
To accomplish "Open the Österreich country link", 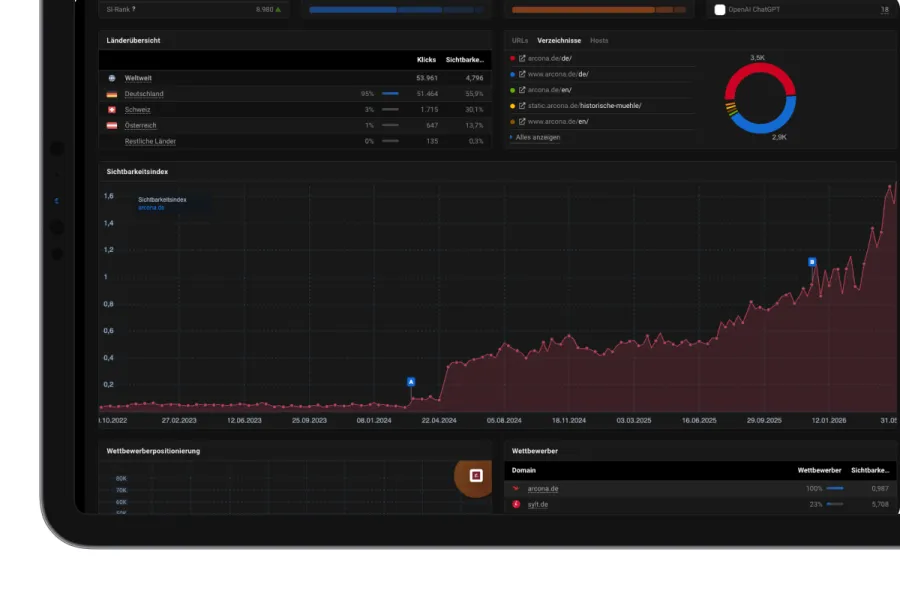I will [x=140, y=125].
